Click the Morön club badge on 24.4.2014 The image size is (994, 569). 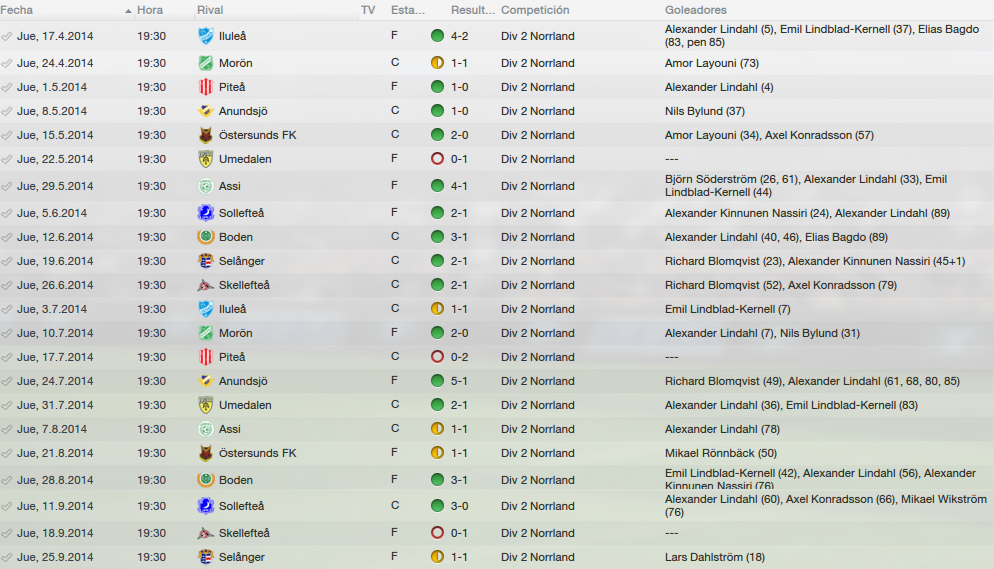(x=205, y=63)
